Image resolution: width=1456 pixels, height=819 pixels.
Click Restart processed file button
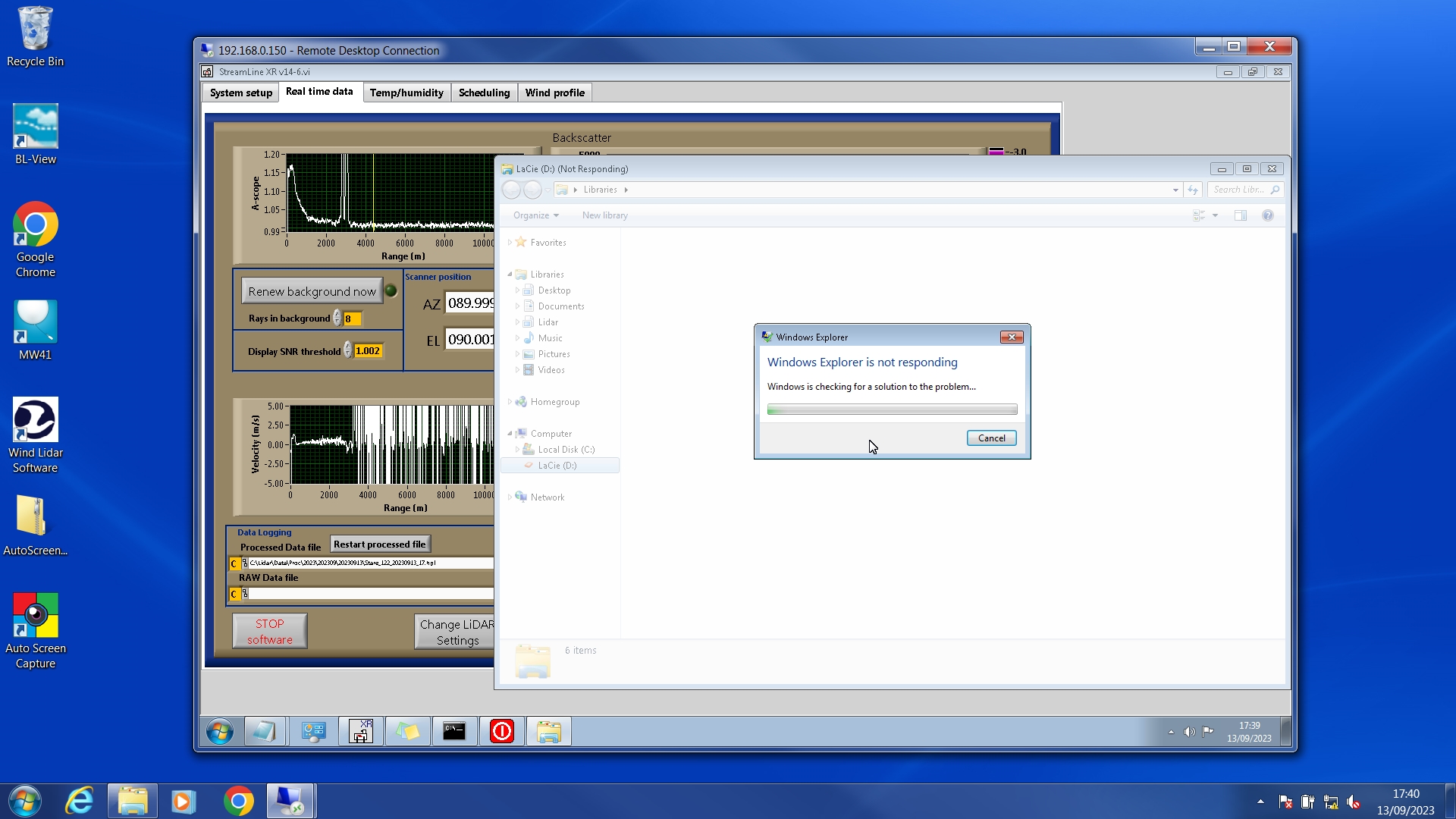point(380,544)
